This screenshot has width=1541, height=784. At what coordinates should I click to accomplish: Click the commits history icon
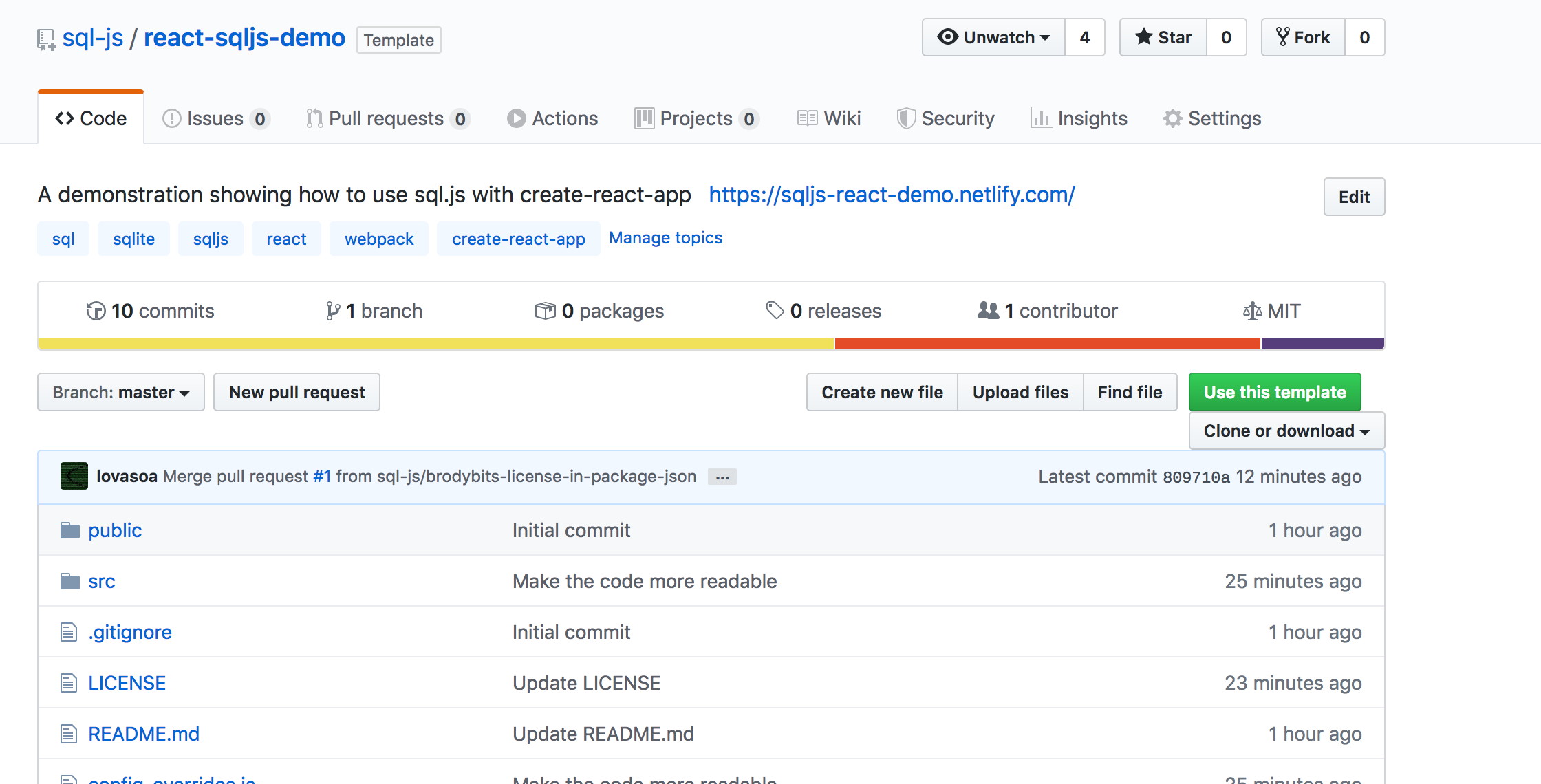(96, 311)
